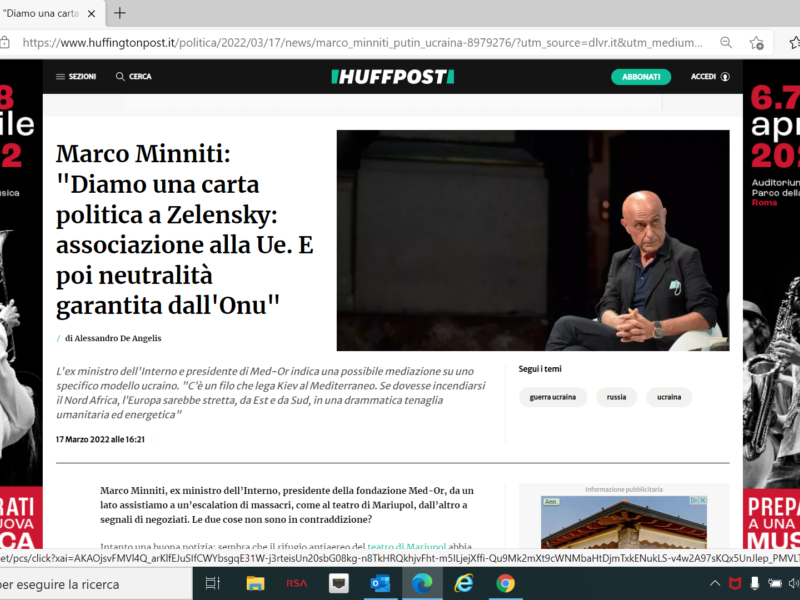Switch to Microsoft Edge on taskbar
The height and width of the screenshot is (600, 800).
click(422, 583)
